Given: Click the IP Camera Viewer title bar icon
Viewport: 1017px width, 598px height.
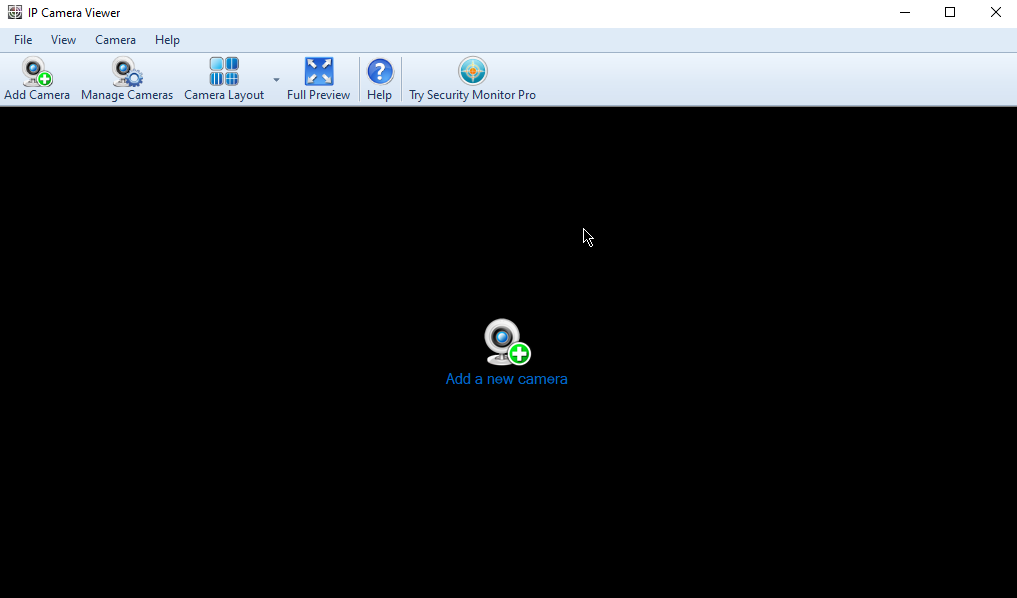Looking at the screenshot, I should (x=14, y=12).
